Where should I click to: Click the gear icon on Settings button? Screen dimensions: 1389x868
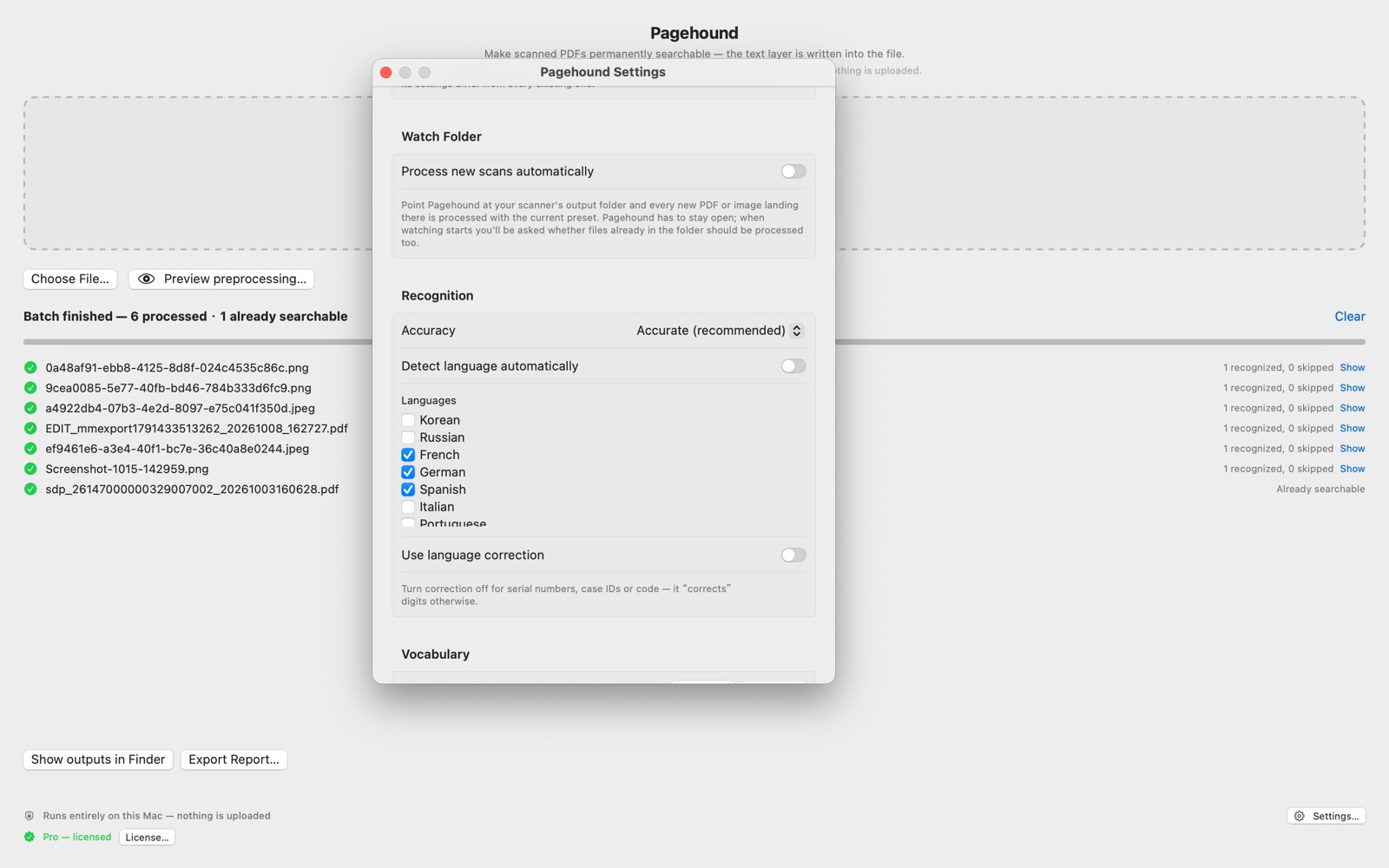(1300, 816)
